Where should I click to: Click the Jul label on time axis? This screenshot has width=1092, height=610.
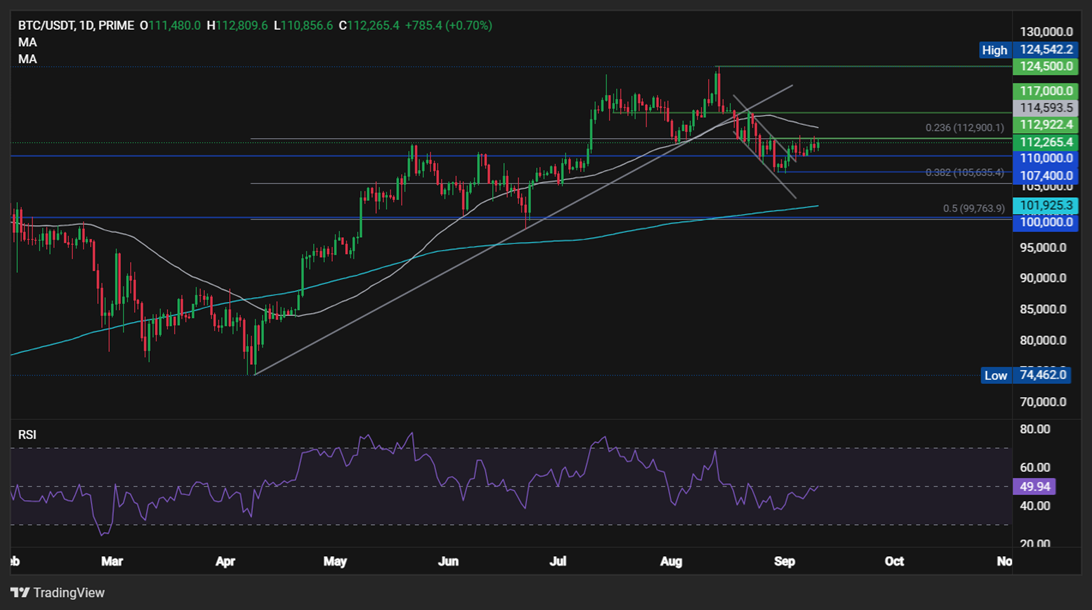pos(558,561)
